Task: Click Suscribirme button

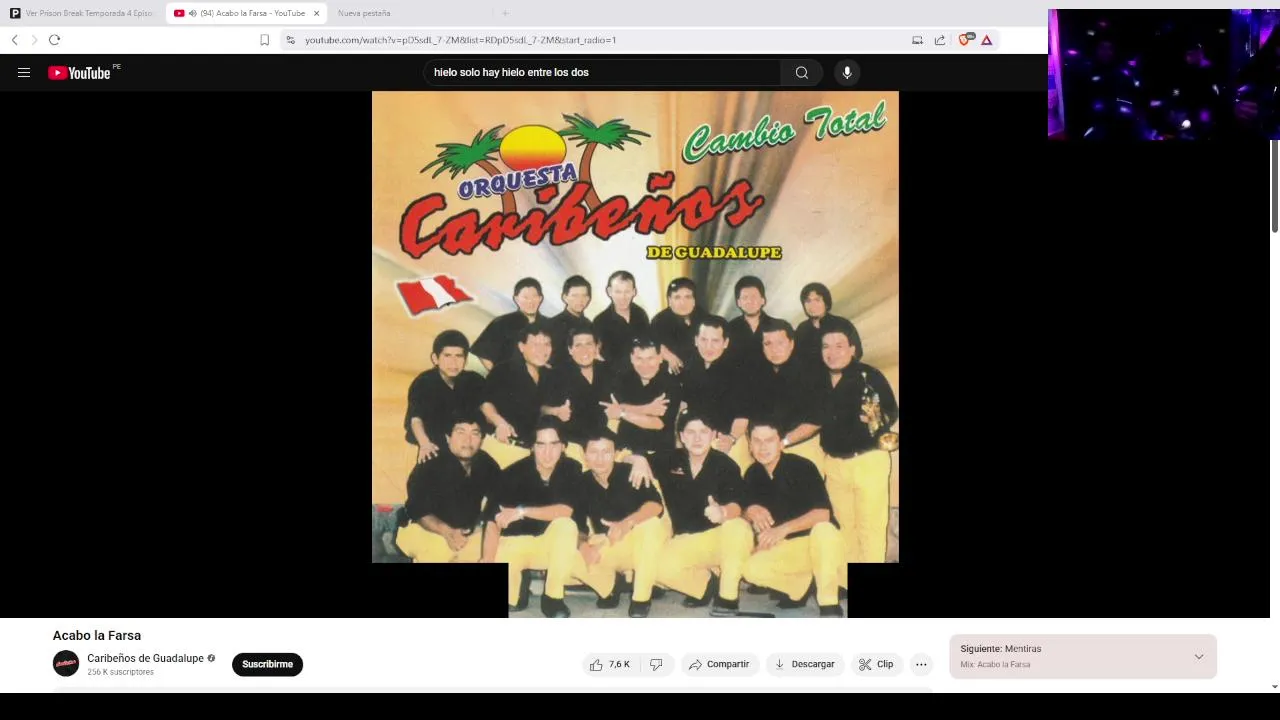Action: (267, 664)
